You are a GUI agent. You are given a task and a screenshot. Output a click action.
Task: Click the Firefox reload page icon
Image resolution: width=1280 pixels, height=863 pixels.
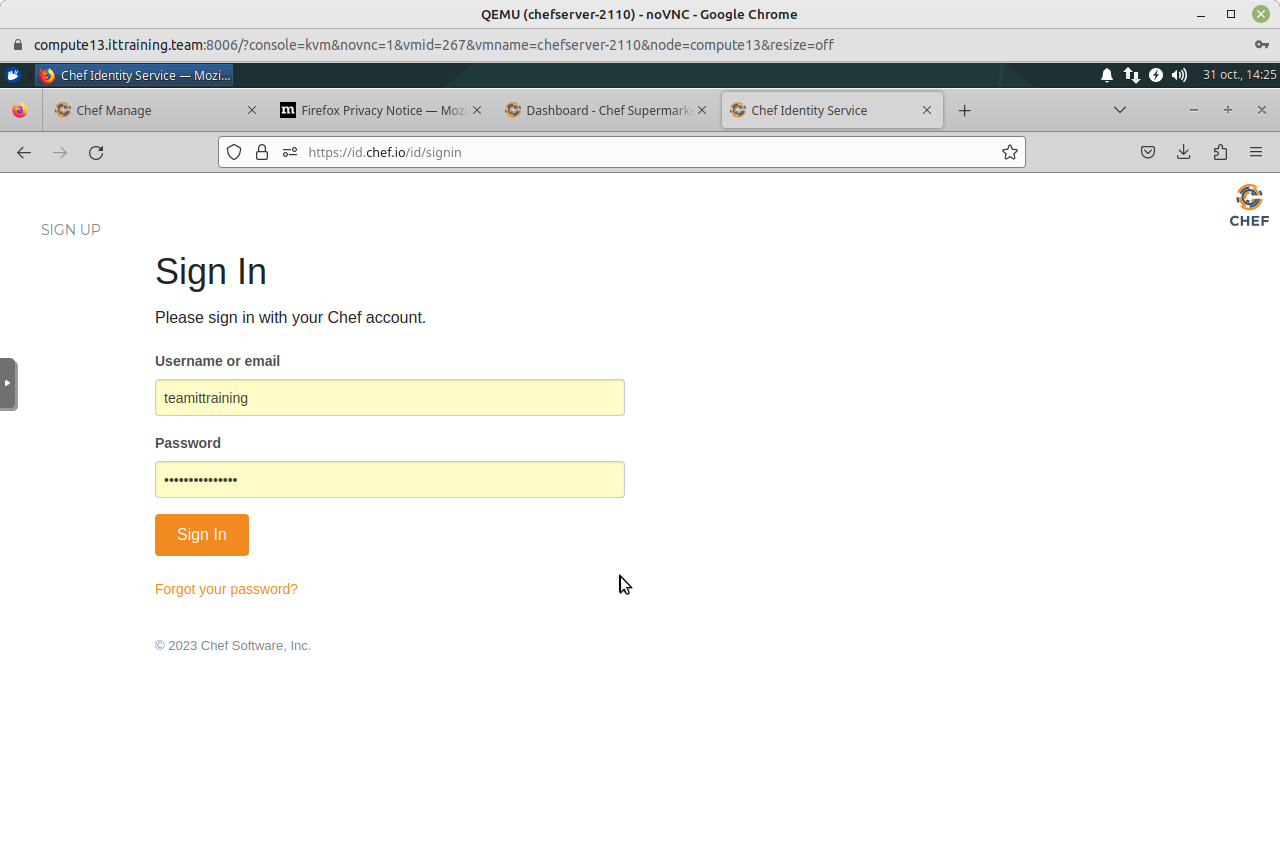[96, 152]
